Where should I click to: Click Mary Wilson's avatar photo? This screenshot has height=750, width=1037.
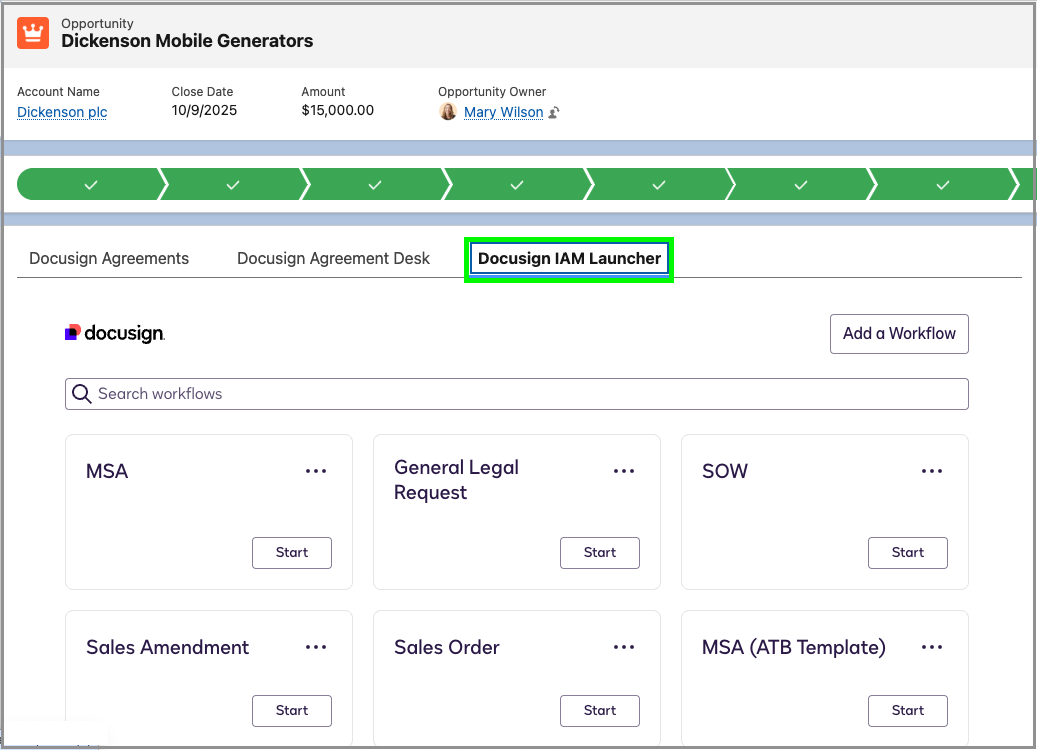[448, 112]
